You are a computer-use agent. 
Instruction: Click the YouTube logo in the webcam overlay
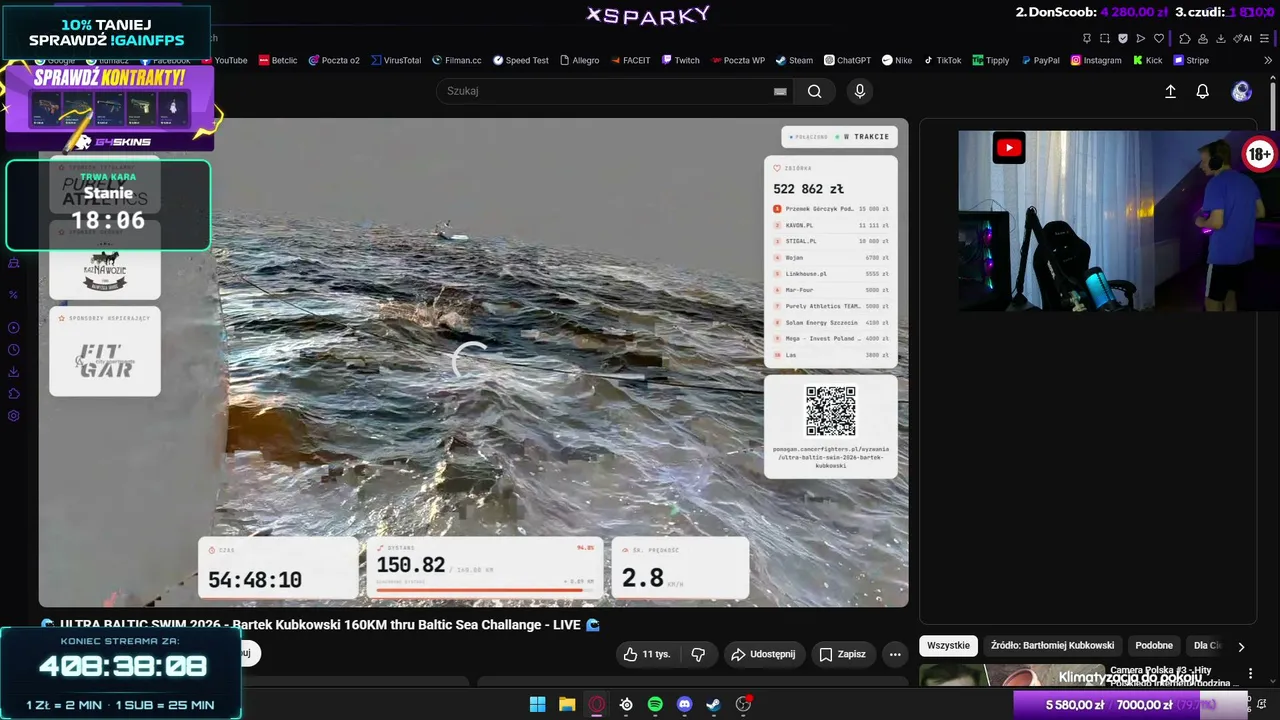coord(1009,148)
